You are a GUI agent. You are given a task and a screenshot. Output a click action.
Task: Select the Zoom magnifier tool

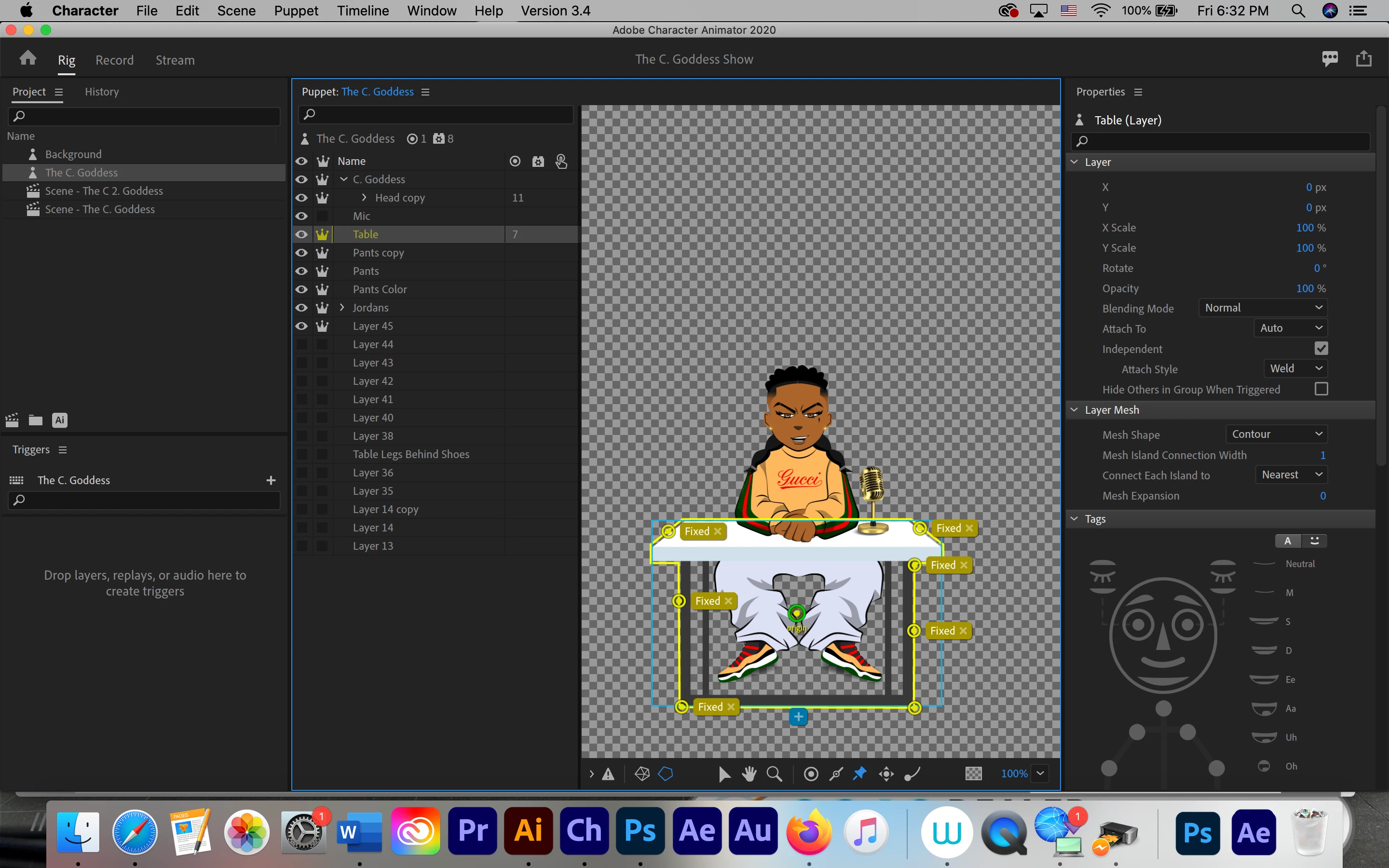[x=774, y=774]
